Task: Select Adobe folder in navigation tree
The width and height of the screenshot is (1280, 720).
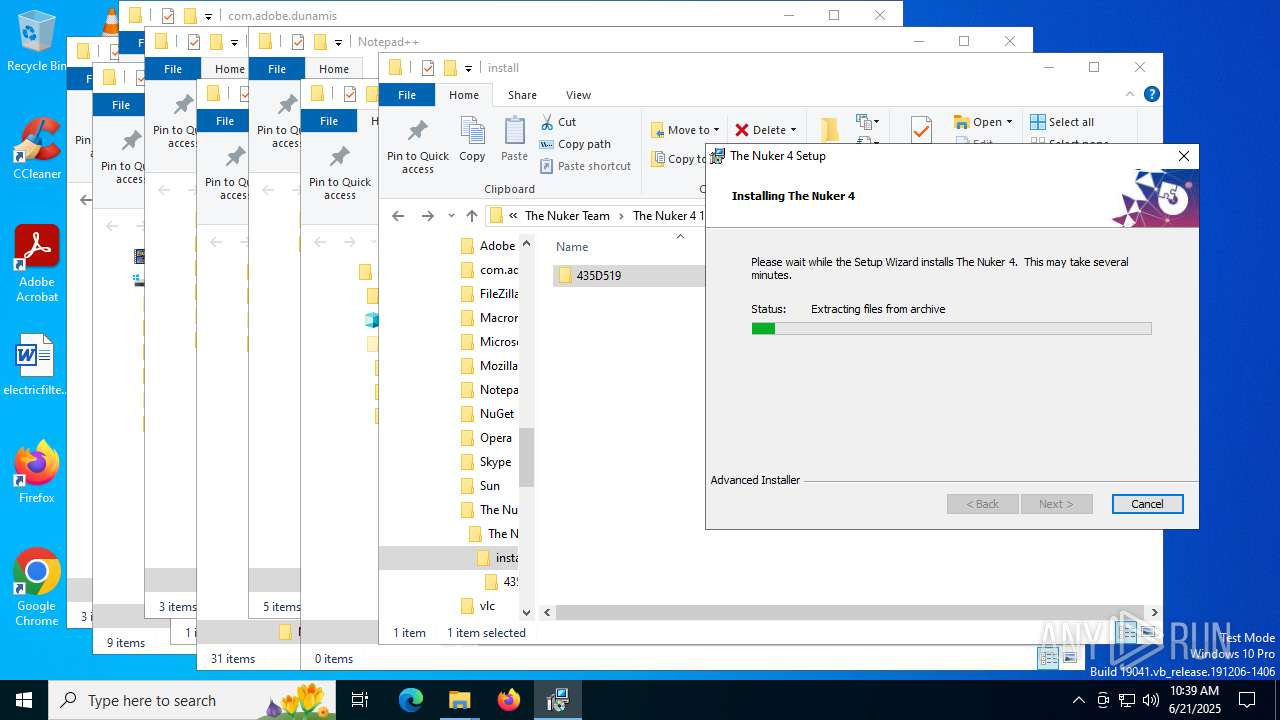Action: tap(487, 246)
